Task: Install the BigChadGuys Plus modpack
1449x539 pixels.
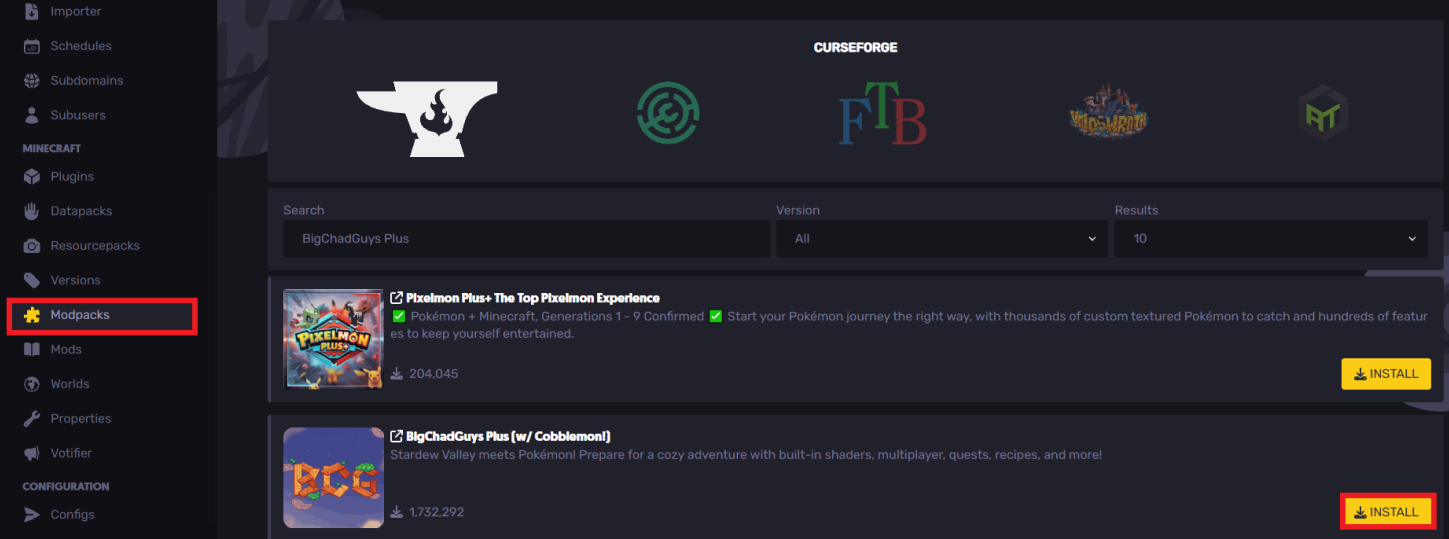Action: (x=1386, y=512)
